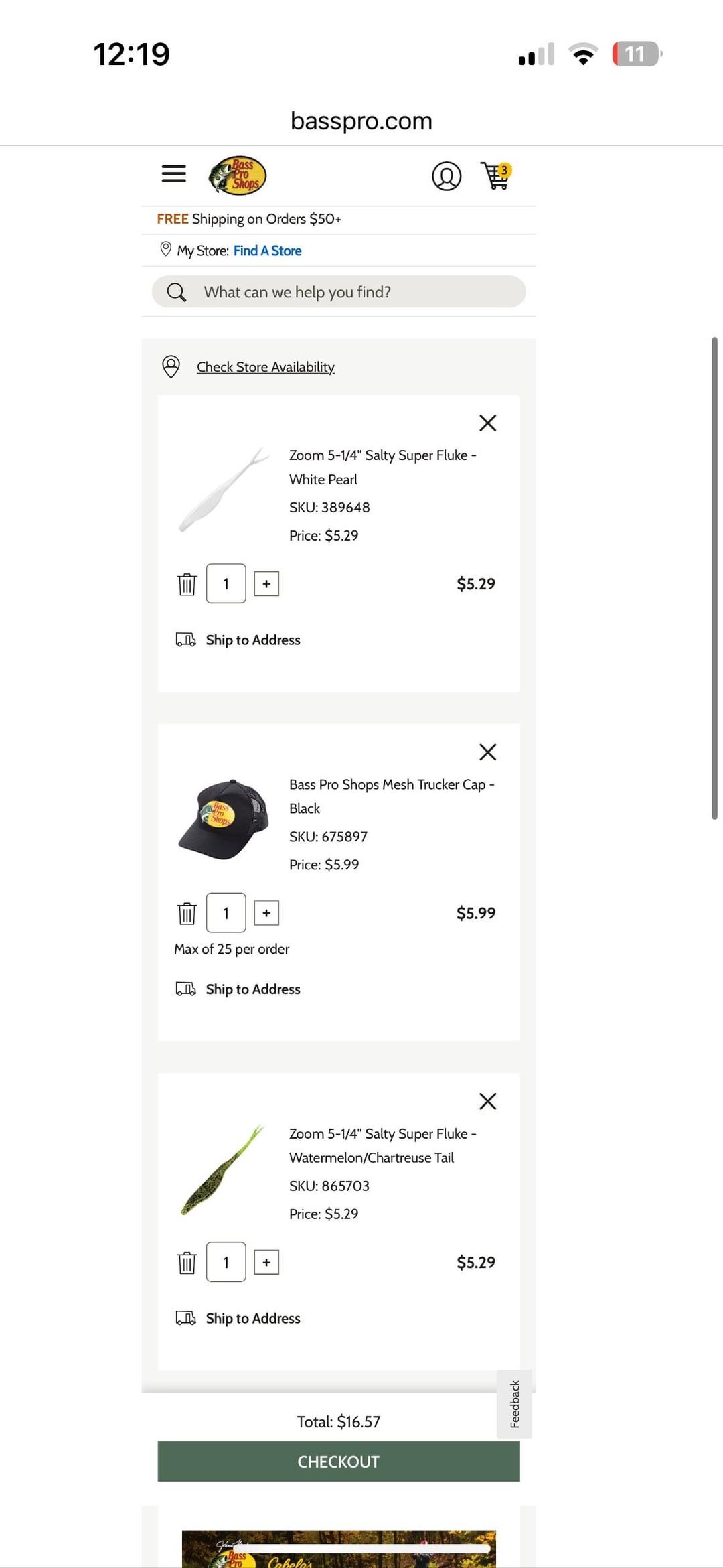Viewport: 723px width, 1568px height.
Task: Open Check Store Availability link
Action: 265,367
